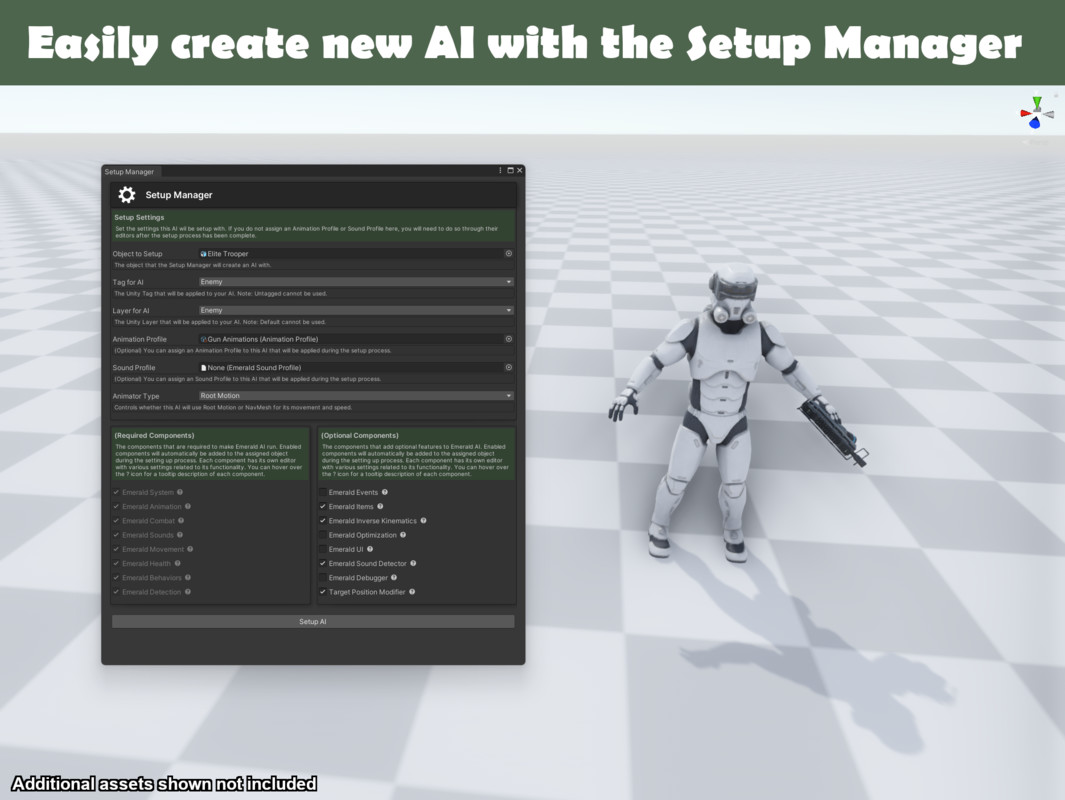This screenshot has height=800, width=1065.
Task: Open the object picker for Sound Profile
Action: pyautogui.click(x=509, y=367)
